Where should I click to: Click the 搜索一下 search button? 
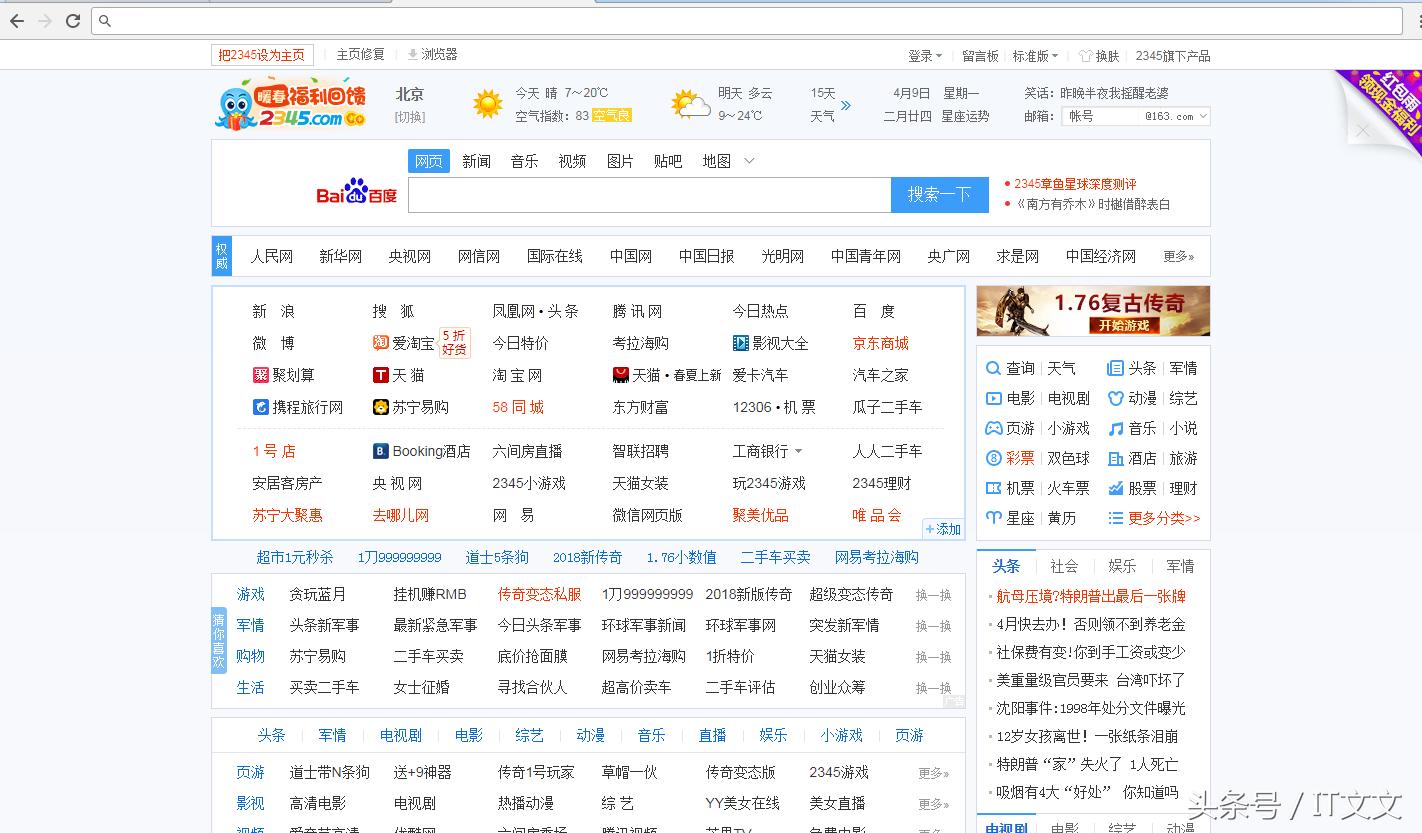(x=939, y=195)
